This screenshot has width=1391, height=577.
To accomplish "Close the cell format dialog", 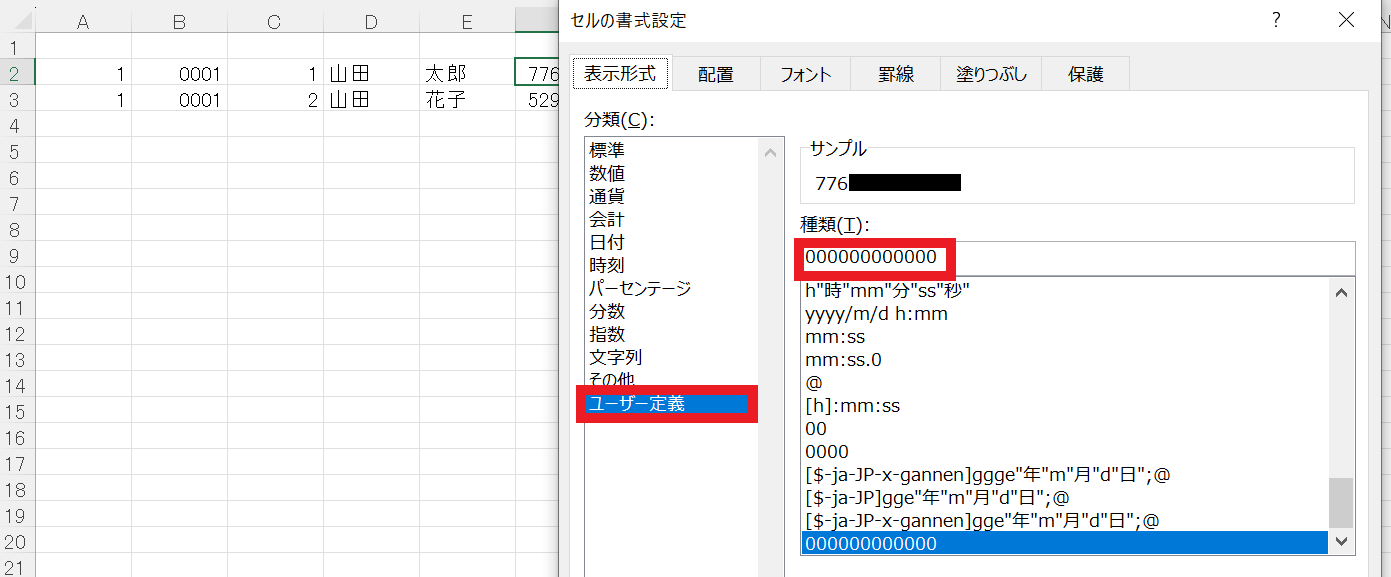I will pos(1346,21).
